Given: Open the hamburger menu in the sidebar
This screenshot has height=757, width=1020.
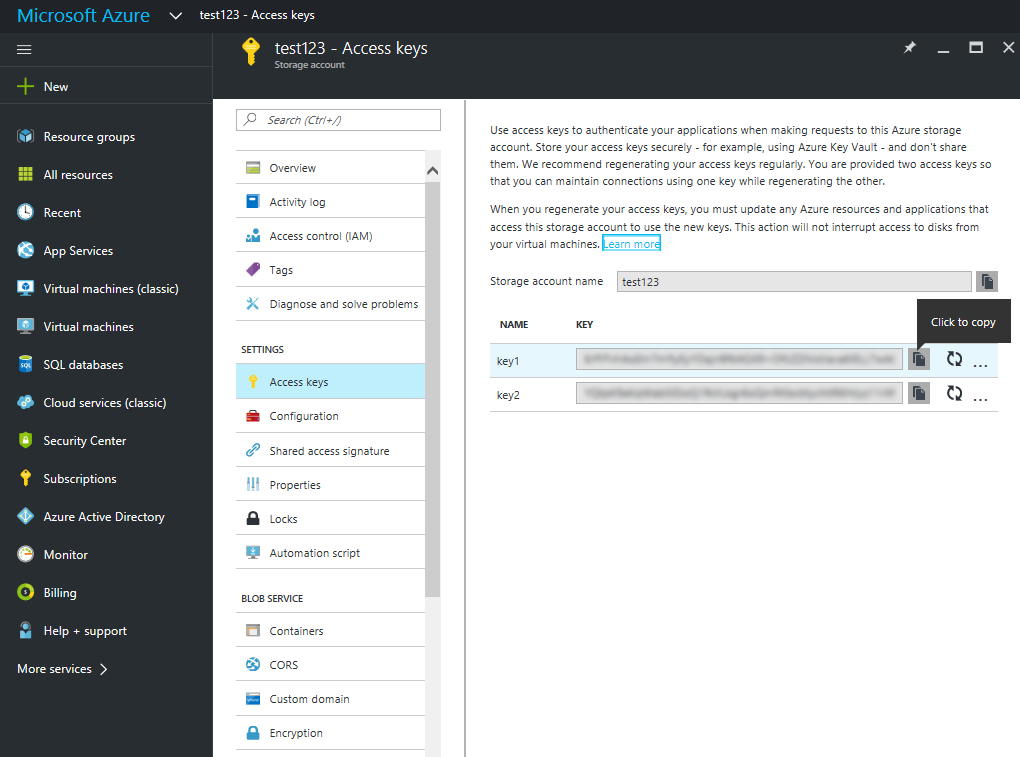Looking at the screenshot, I should (x=24, y=49).
